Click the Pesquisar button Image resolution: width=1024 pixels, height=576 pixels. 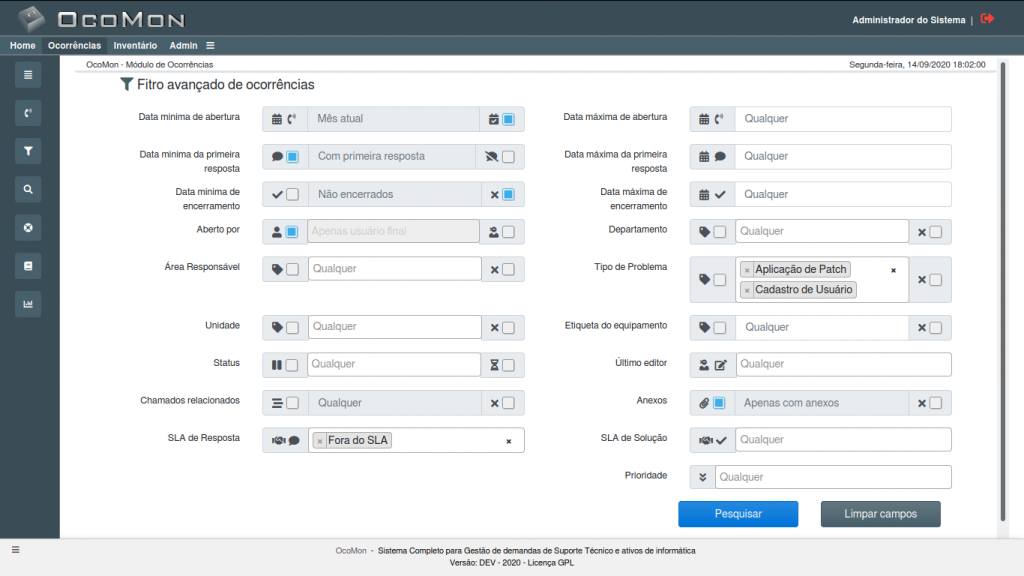pyautogui.click(x=738, y=514)
